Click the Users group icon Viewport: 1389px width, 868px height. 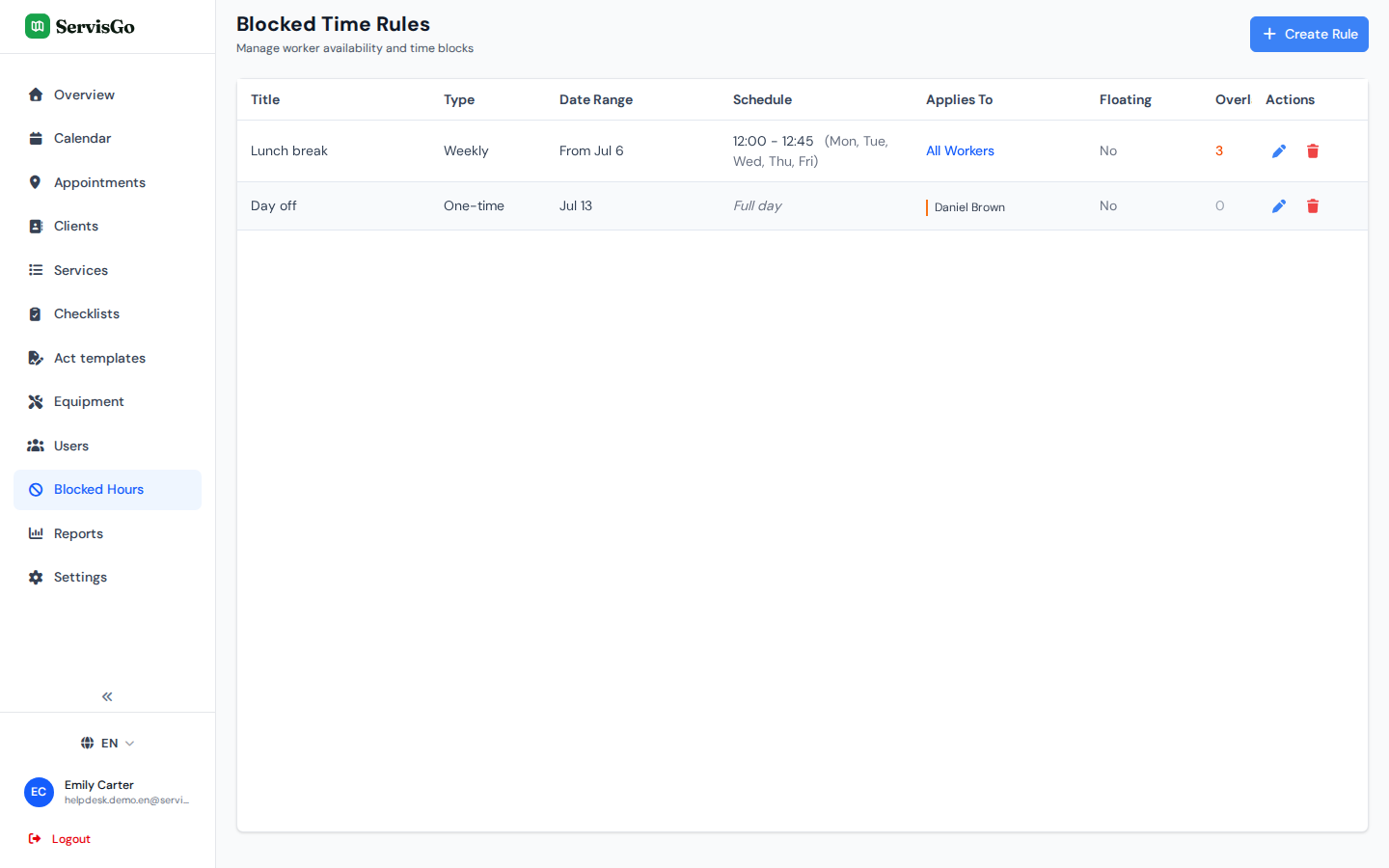click(36, 446)
